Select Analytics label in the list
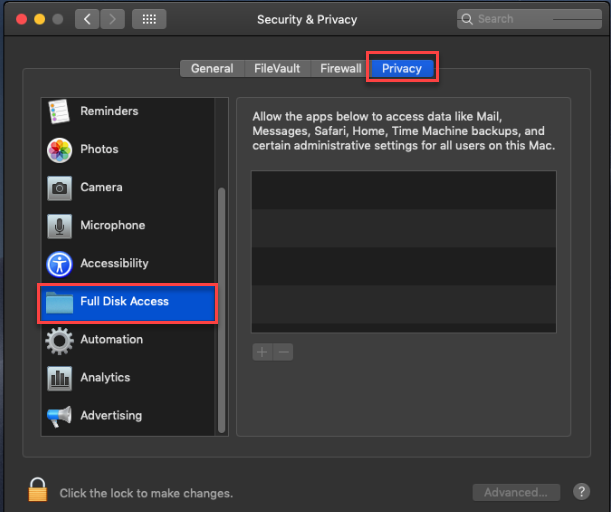 [105, 377]
